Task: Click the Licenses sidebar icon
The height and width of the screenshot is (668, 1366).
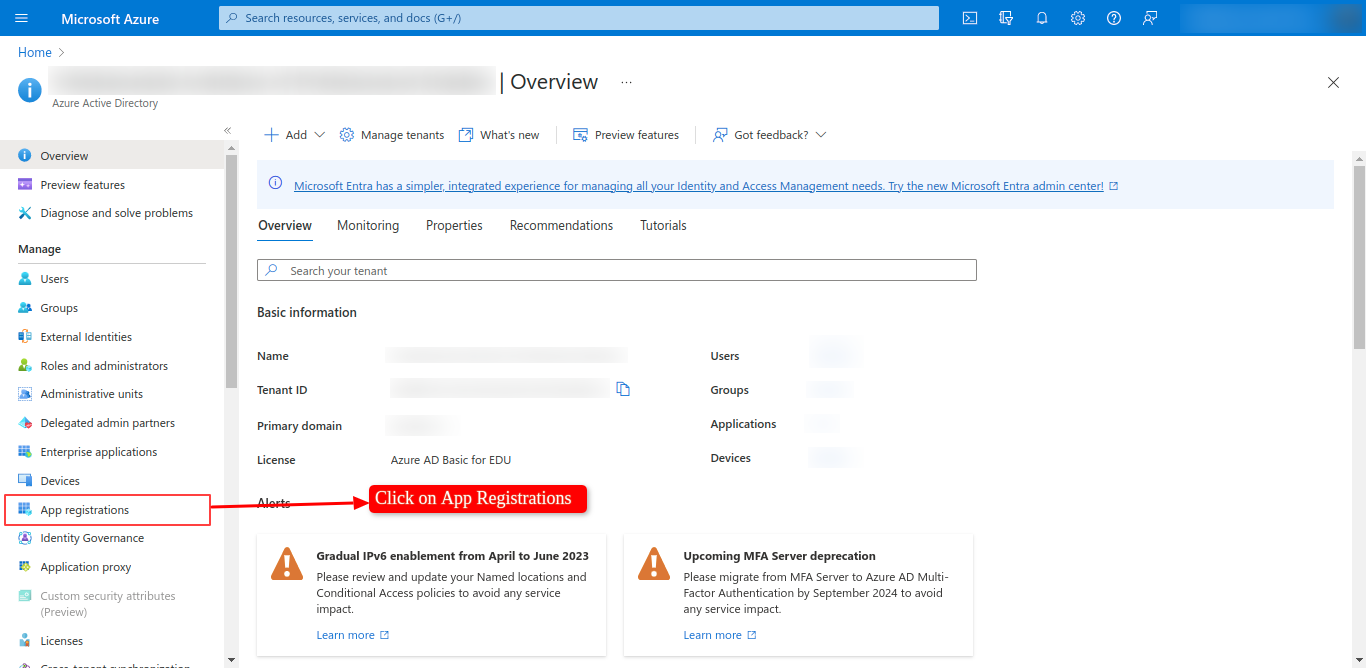Action: [25, 641]
